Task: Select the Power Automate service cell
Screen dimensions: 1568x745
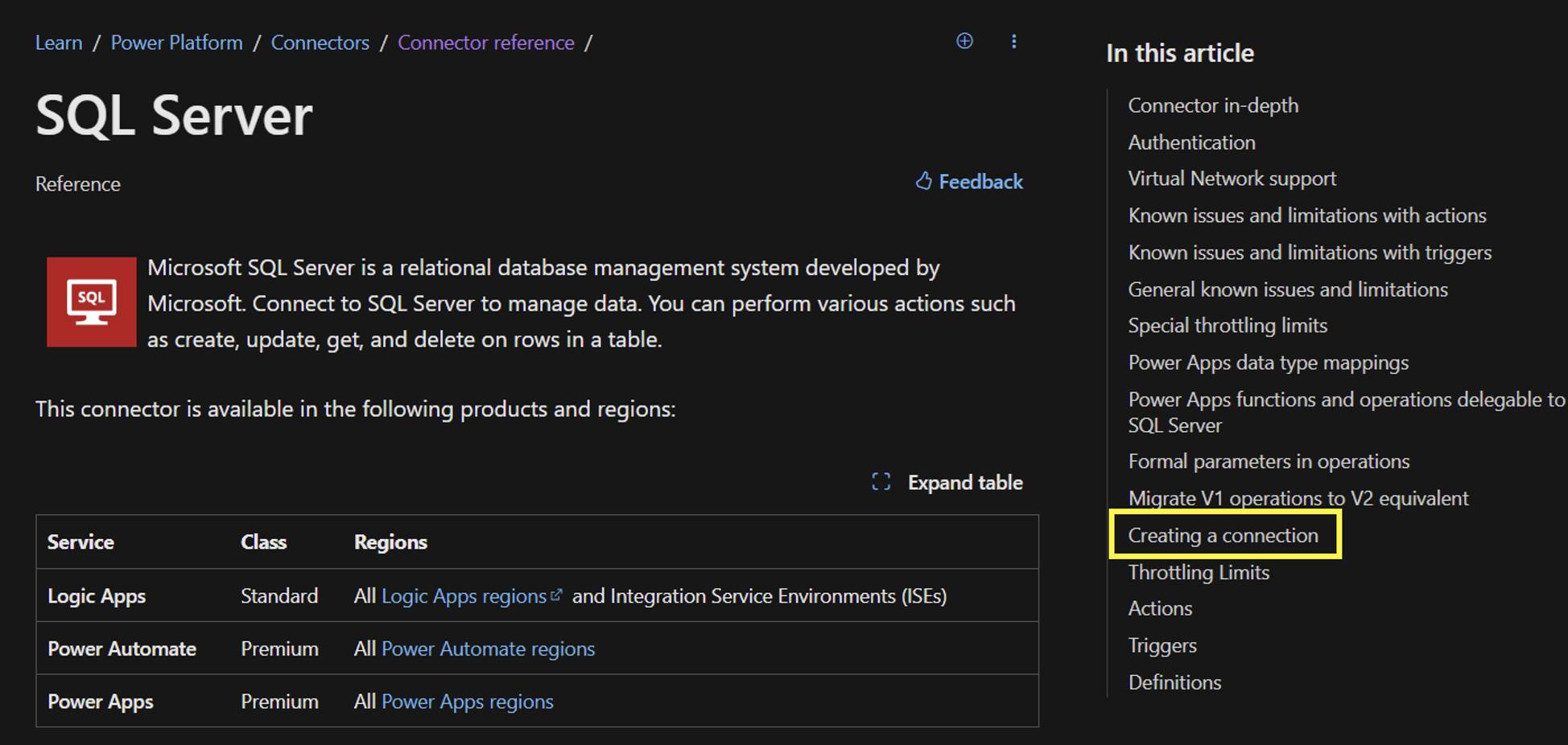Action: 122,649
